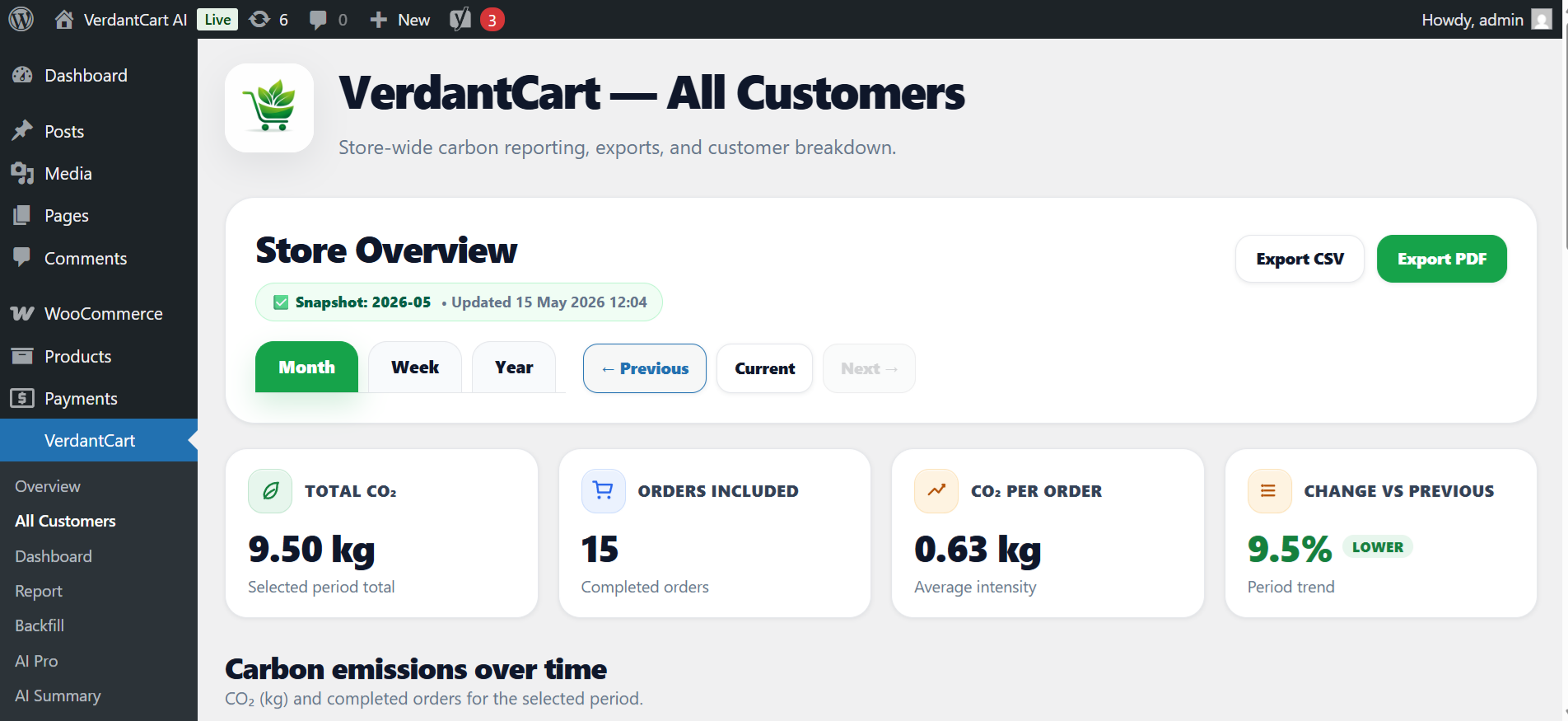Click the list icon on Change vs Previous card
Screen dimensions: 1568x721
pyautogui.click(x=1269, y=491)
